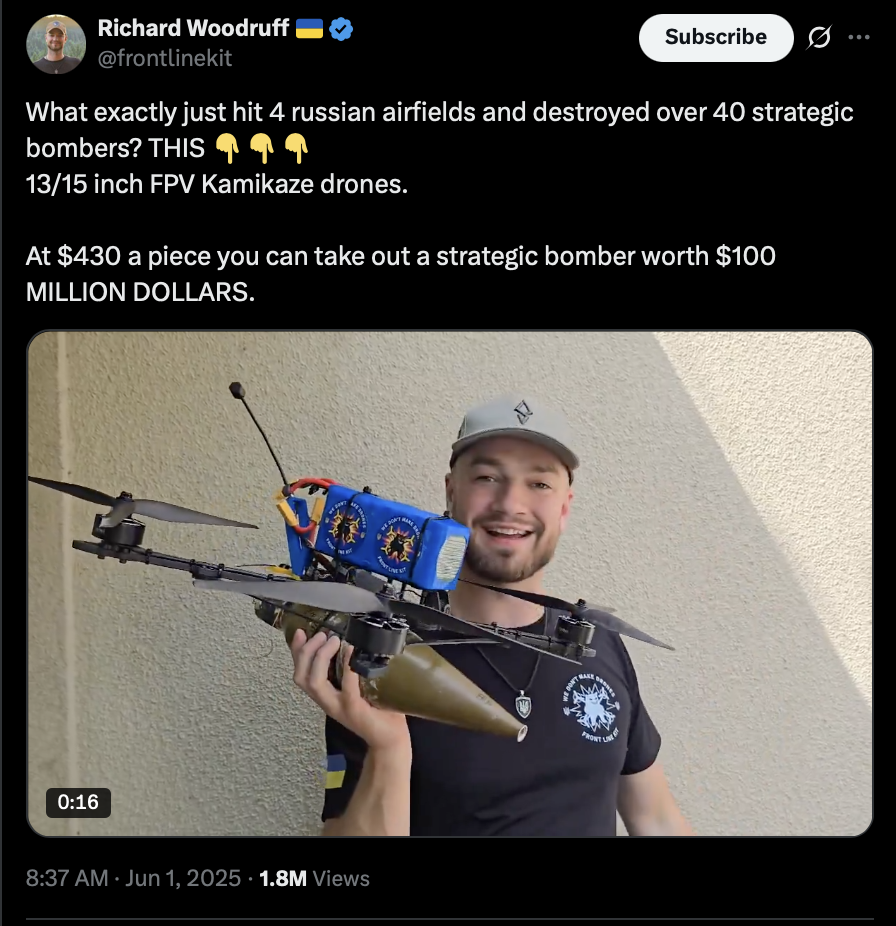Open the three-dot more options menu
The image size is (896, 926).
pos(858,37)
